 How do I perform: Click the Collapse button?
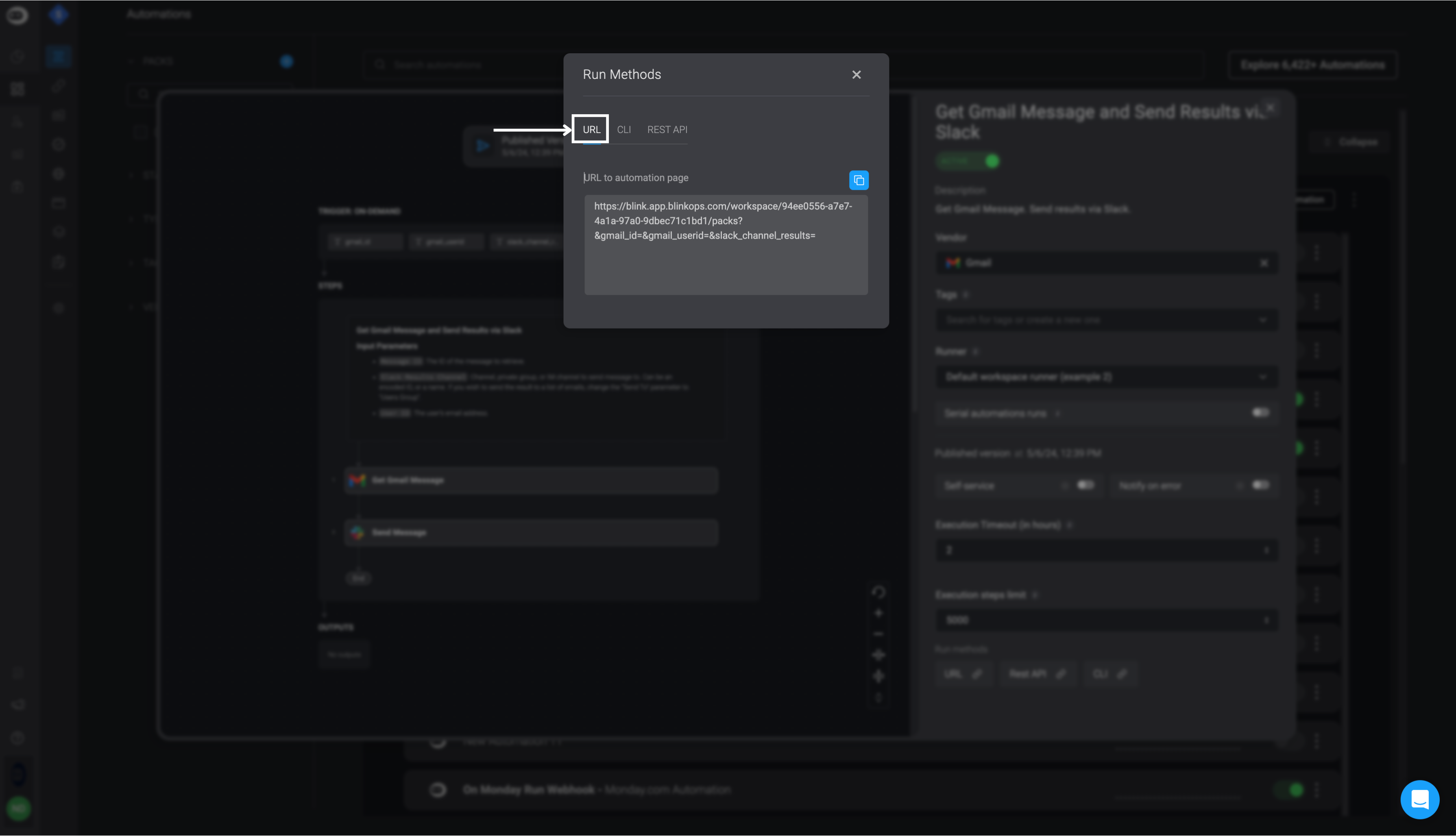[x=1351, y=142]
